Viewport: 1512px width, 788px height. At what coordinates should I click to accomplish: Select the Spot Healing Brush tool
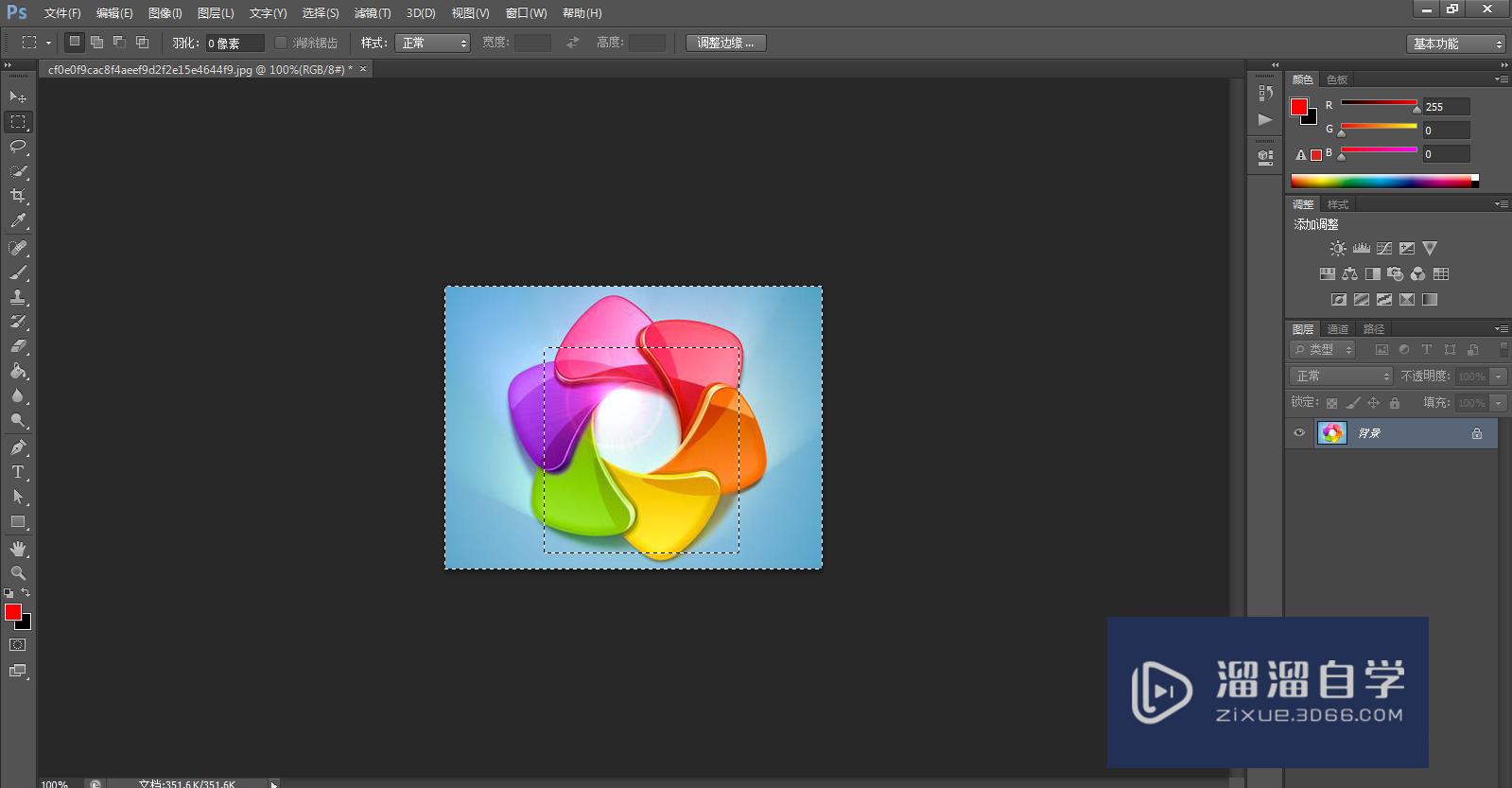pos(18,248)
